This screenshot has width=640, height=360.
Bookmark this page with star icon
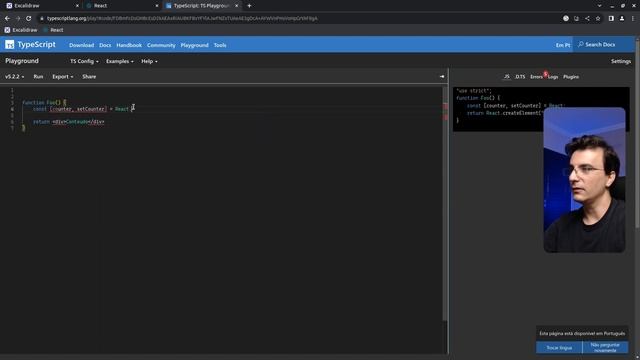point(598,18)
